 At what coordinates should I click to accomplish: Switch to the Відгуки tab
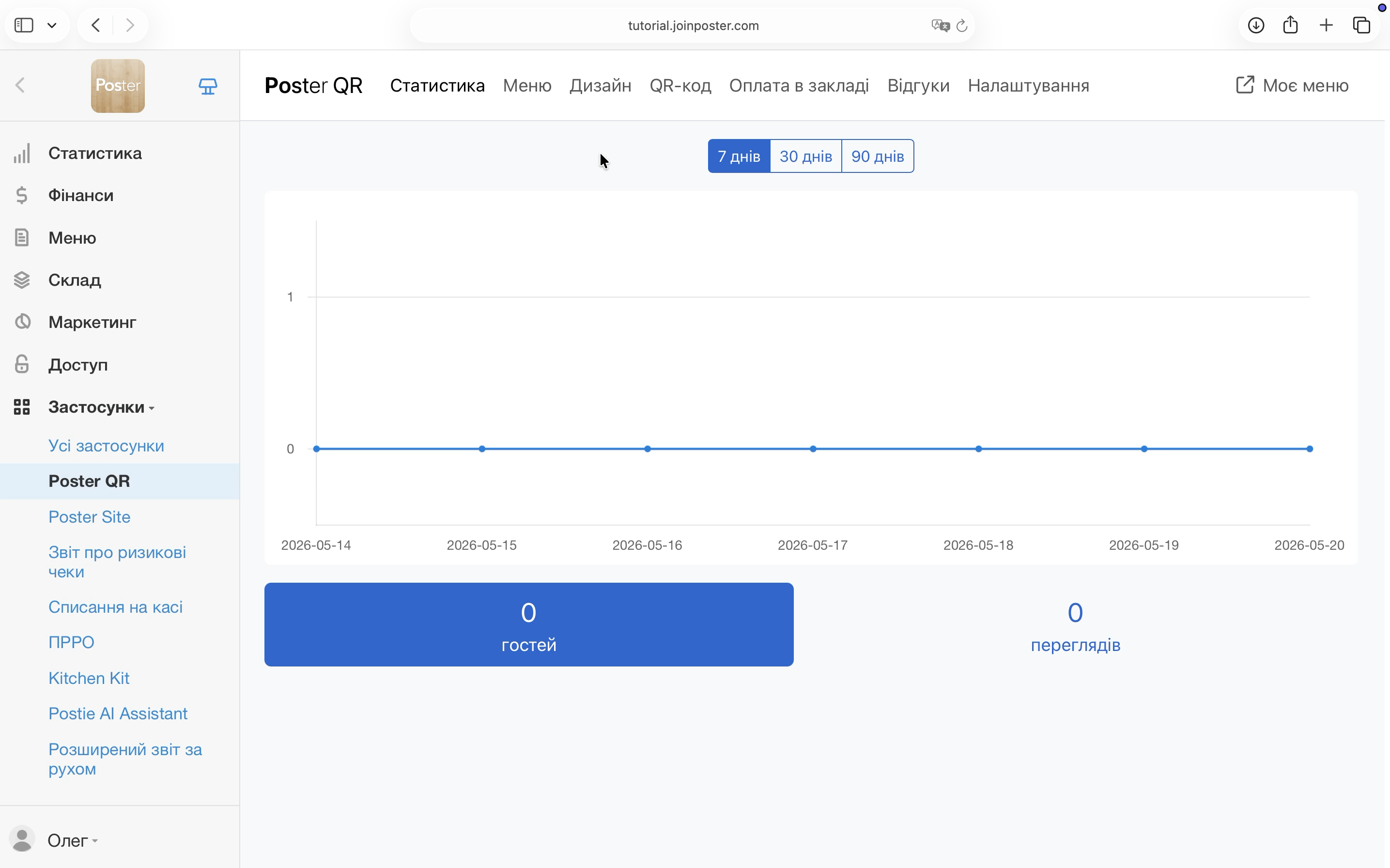tap(918, 86)
